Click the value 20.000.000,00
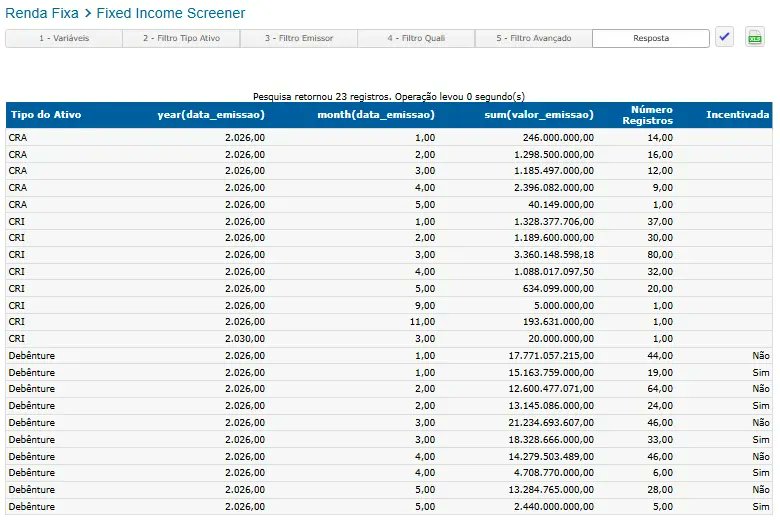Viewport: 780px width, 524px height. [x=561, y=339]
